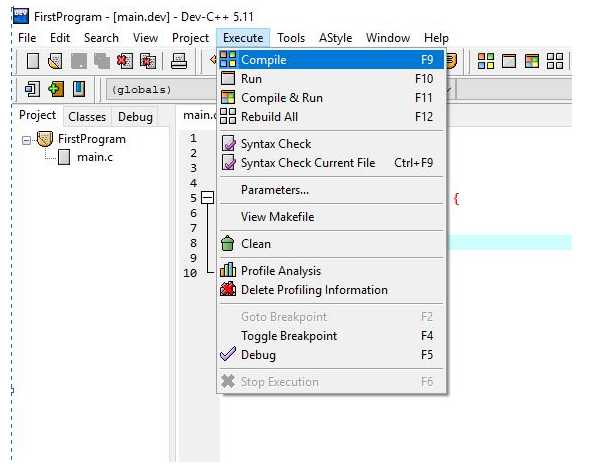
Task: Open the AStyle menu
Action: 335,38
